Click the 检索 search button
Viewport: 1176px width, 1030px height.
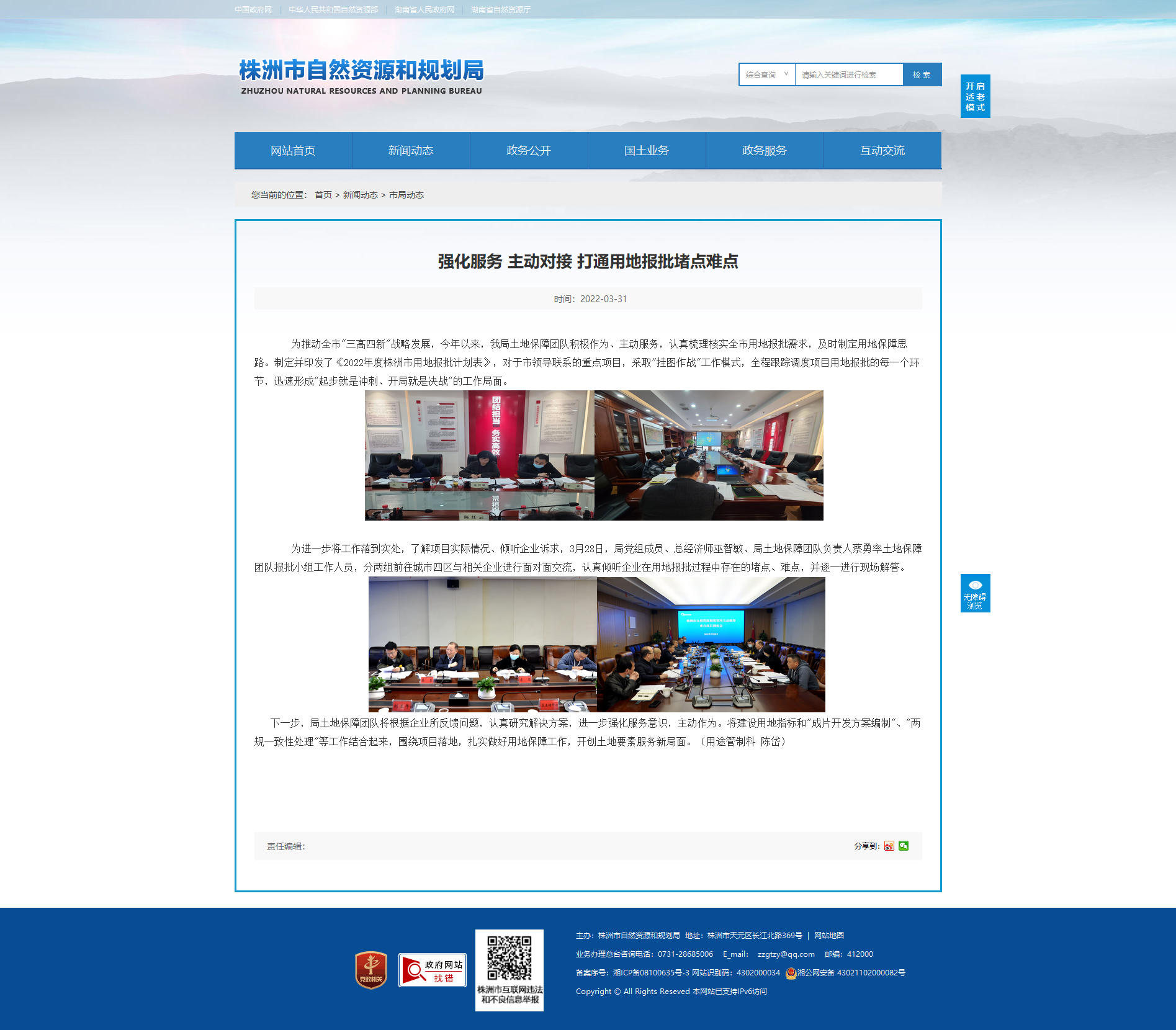(922, 74)
